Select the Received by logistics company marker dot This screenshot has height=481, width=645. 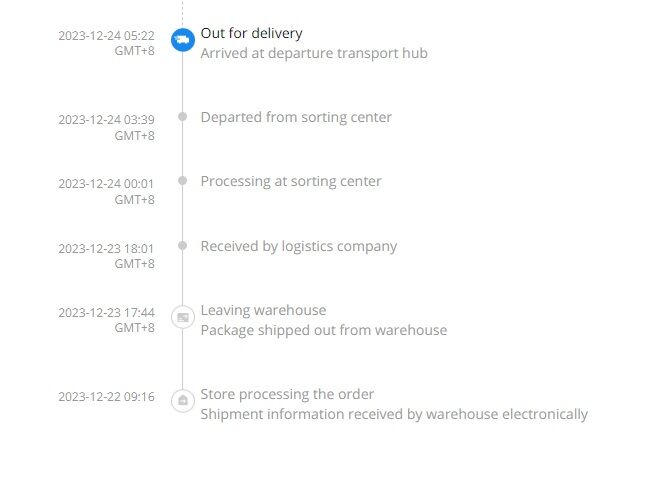(183, 246)
